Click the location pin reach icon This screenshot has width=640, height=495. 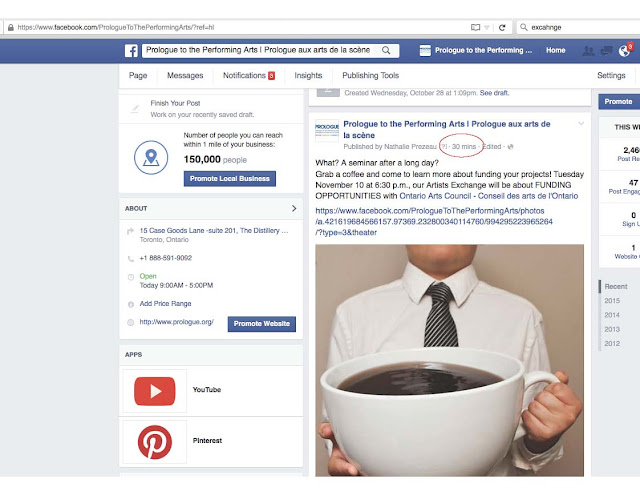(151, 158)
